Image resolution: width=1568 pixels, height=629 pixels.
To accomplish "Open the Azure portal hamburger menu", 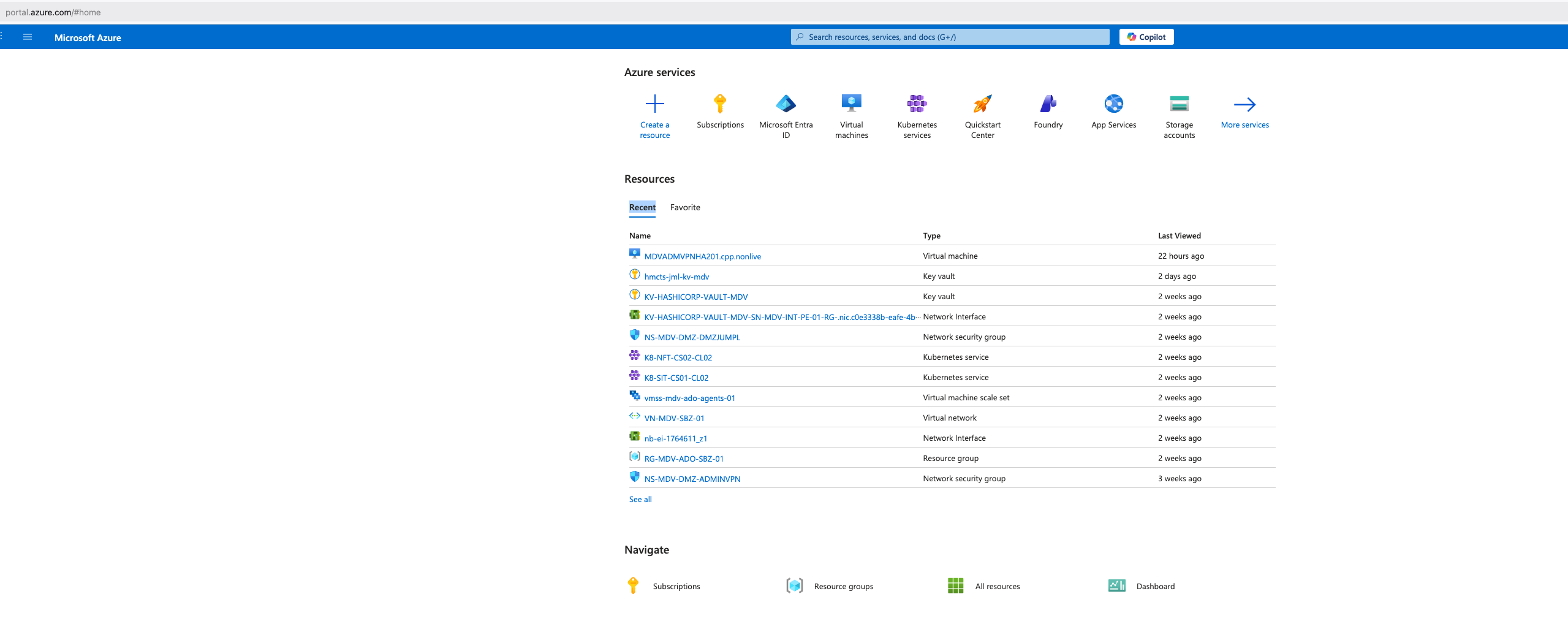I will pos(27,37).
